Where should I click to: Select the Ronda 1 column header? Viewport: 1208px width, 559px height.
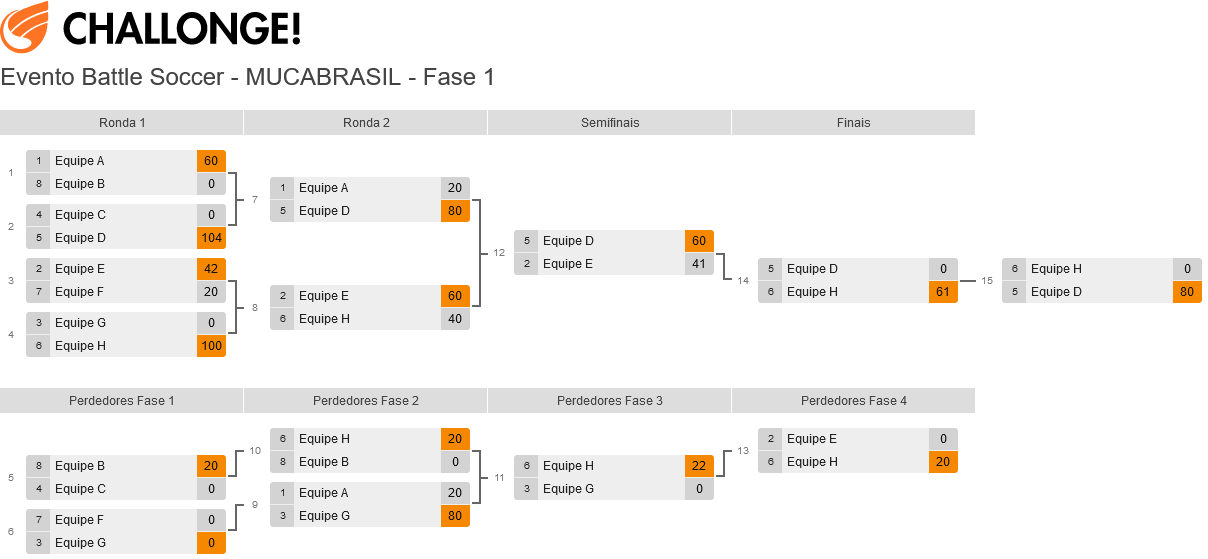pyautogui.click(x=122, y=123)
